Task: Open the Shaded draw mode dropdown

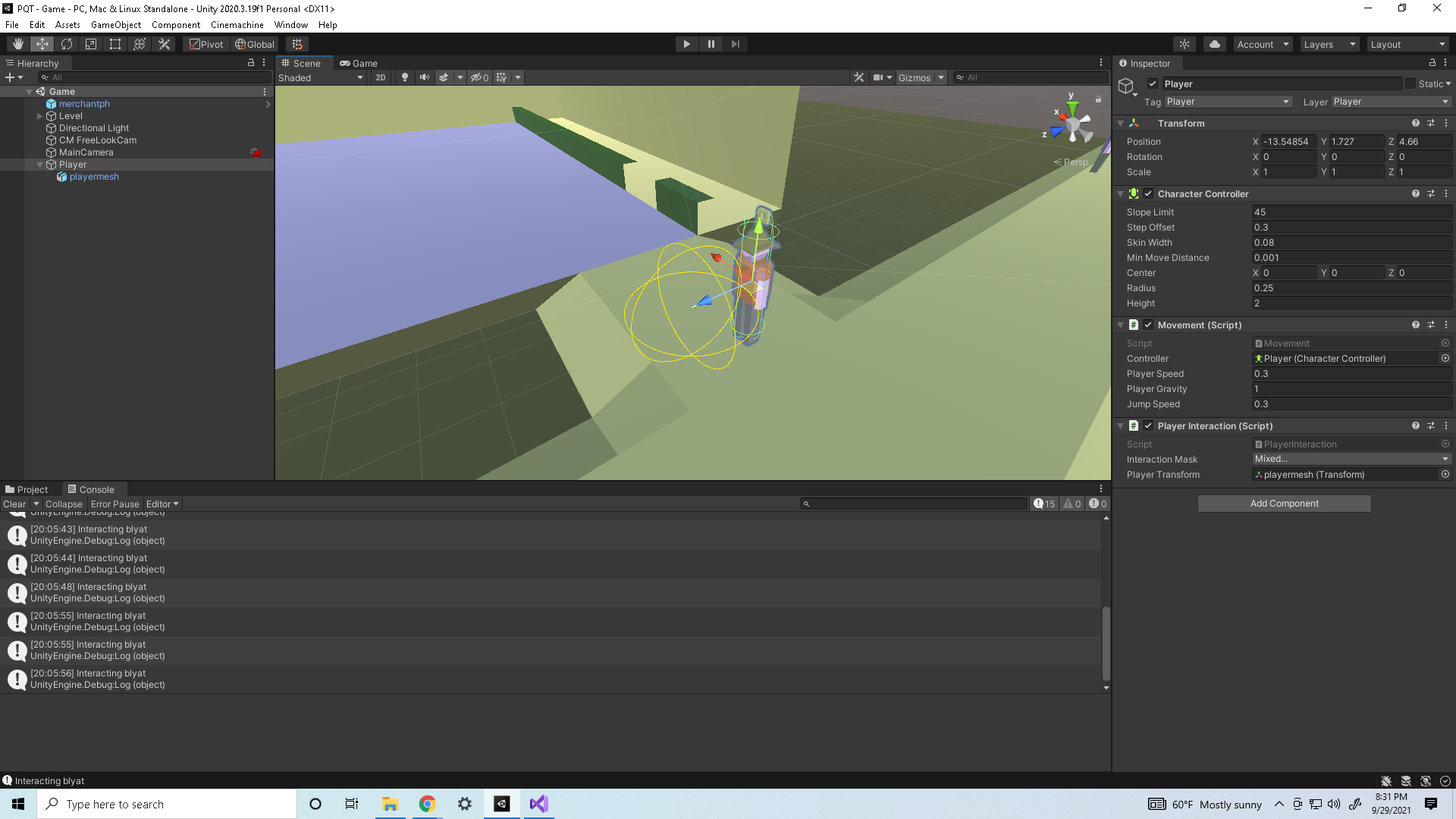Action: coord(321,77)
